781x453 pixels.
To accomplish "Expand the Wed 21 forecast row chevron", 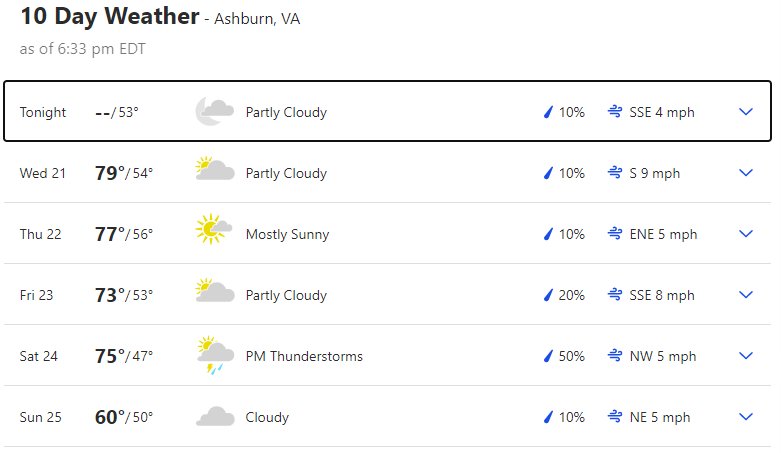I will point(746,173).
